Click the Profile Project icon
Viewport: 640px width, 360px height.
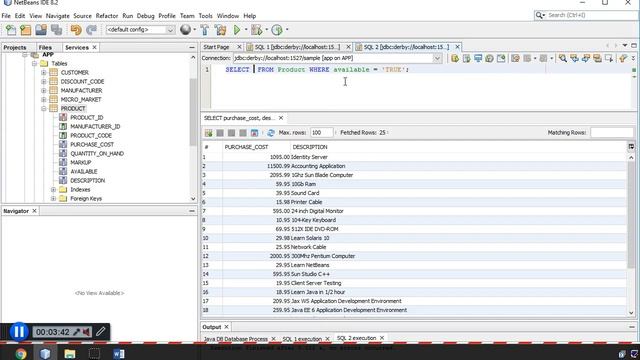(x=277, y=30)
